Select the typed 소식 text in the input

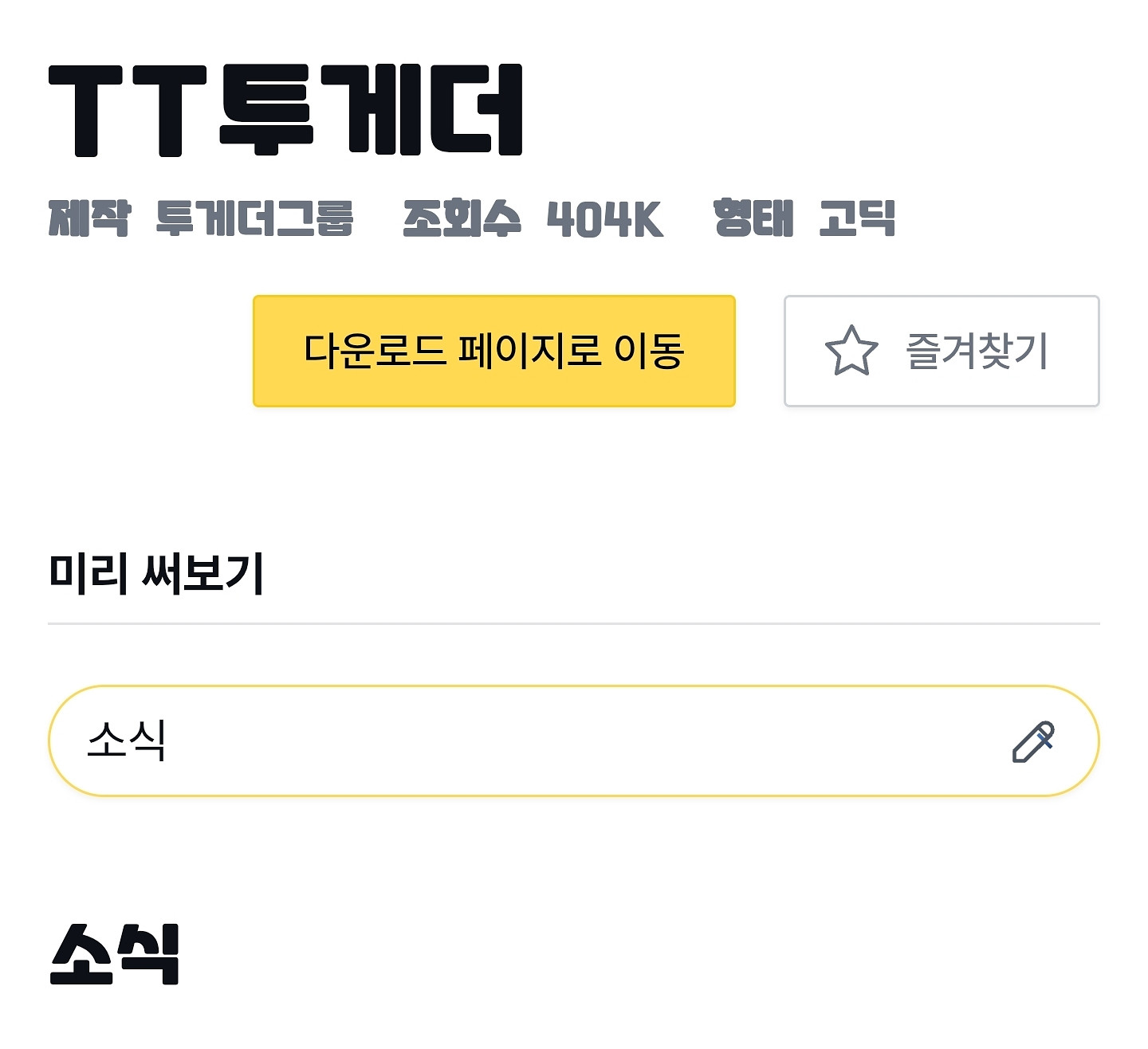[x=127, y=741]
